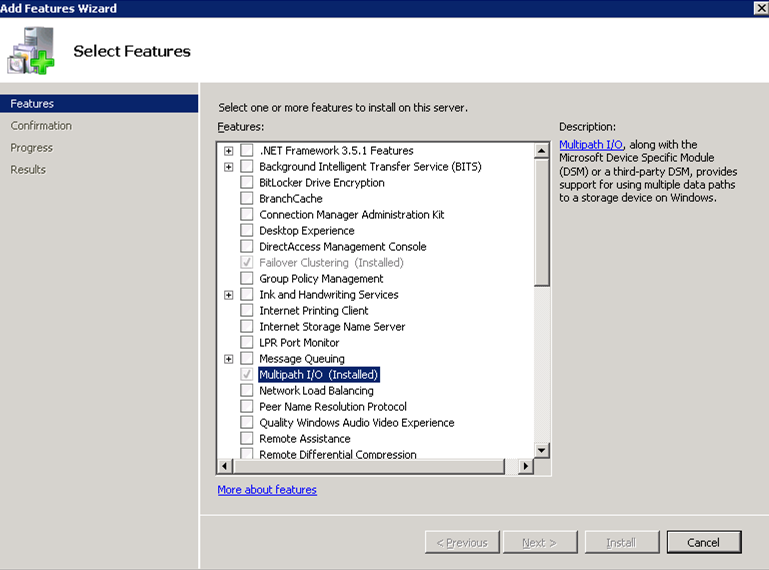Expand Ink and Handwriting Services node
The image size is (769, 570).
tap(229, 295)
